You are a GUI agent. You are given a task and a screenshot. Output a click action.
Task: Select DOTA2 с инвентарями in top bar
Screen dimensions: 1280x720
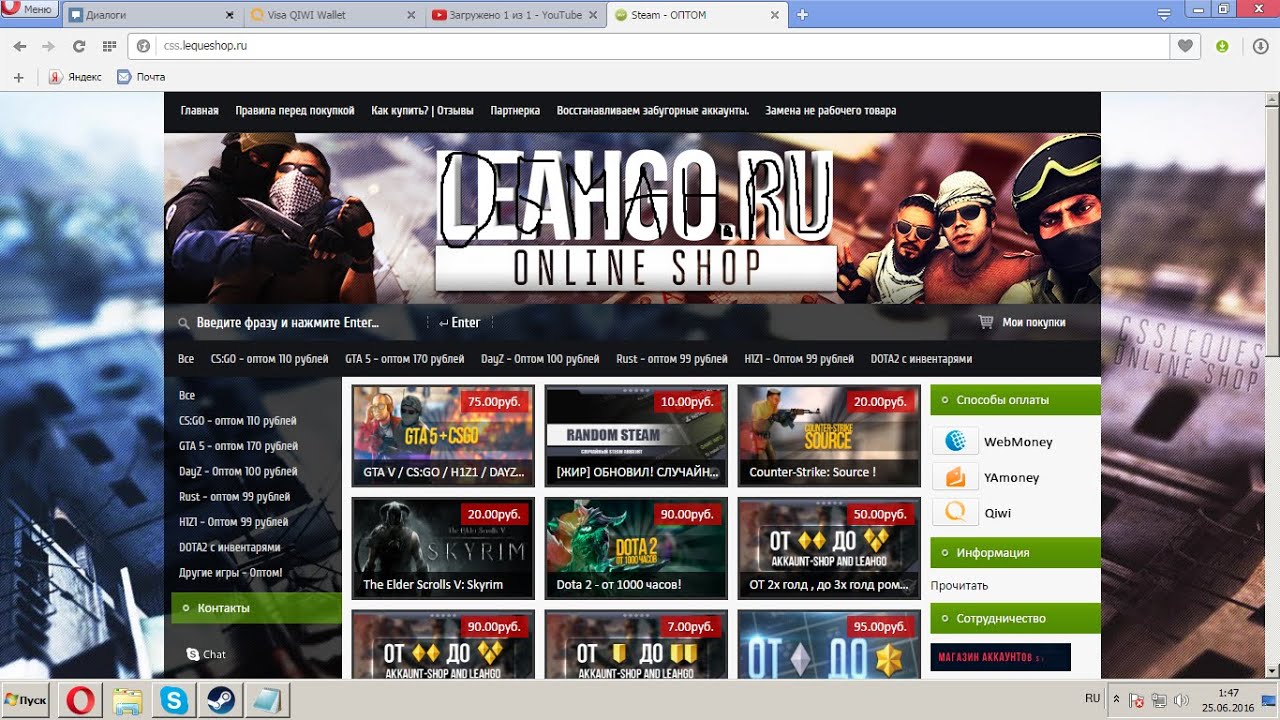(x=921, y=359)
